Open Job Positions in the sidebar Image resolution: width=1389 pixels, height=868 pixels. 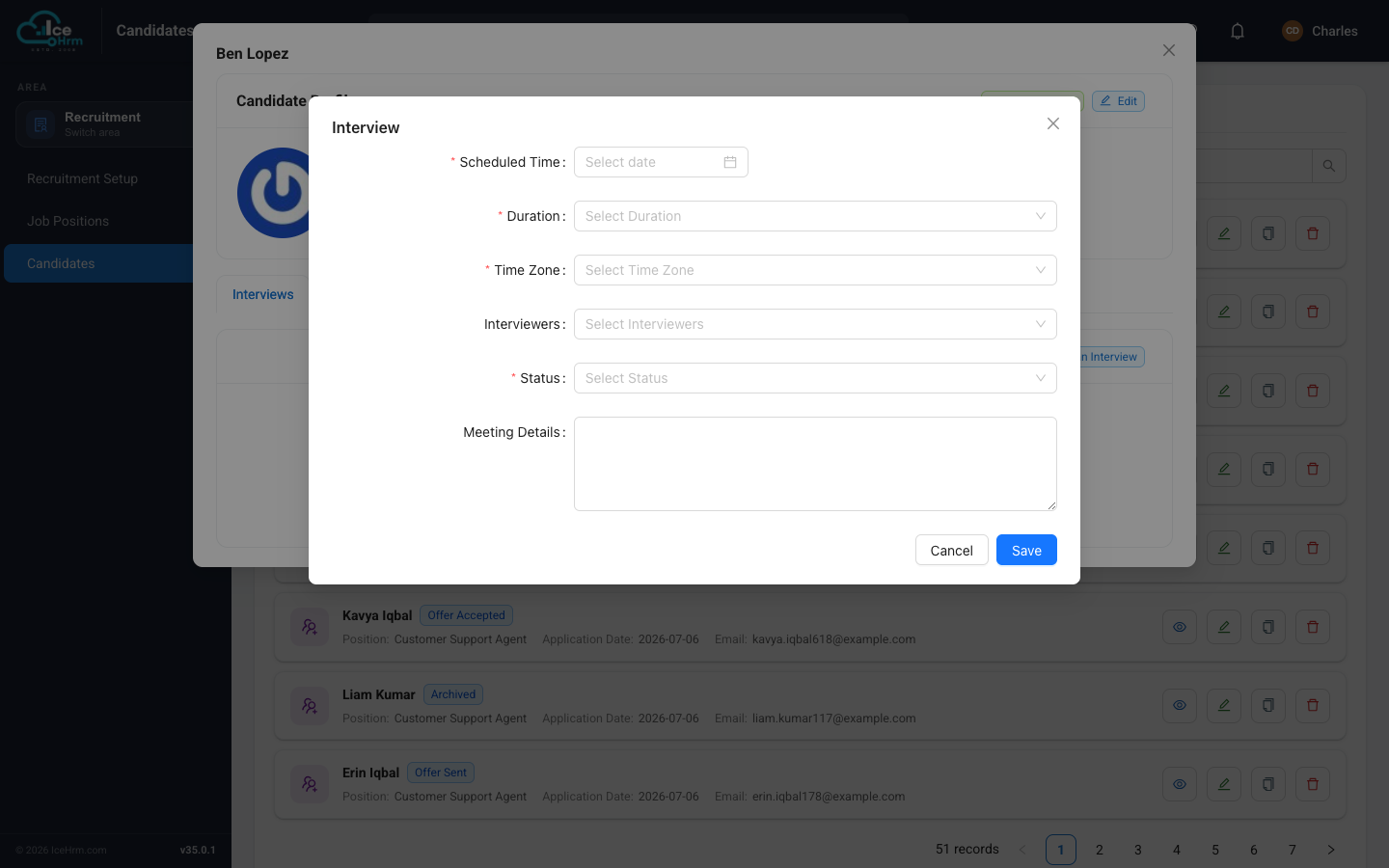[68, 221]
